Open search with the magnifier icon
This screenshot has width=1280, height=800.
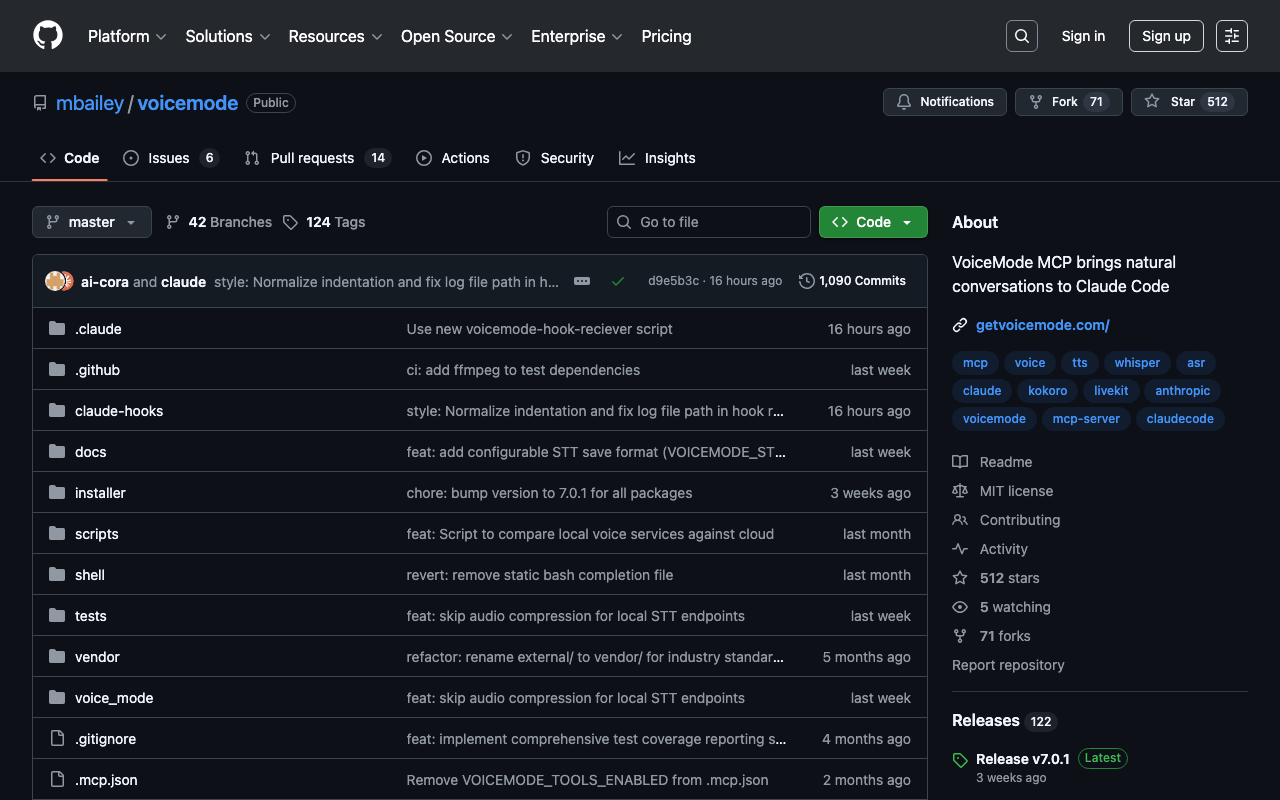[x=1021, y=36]
